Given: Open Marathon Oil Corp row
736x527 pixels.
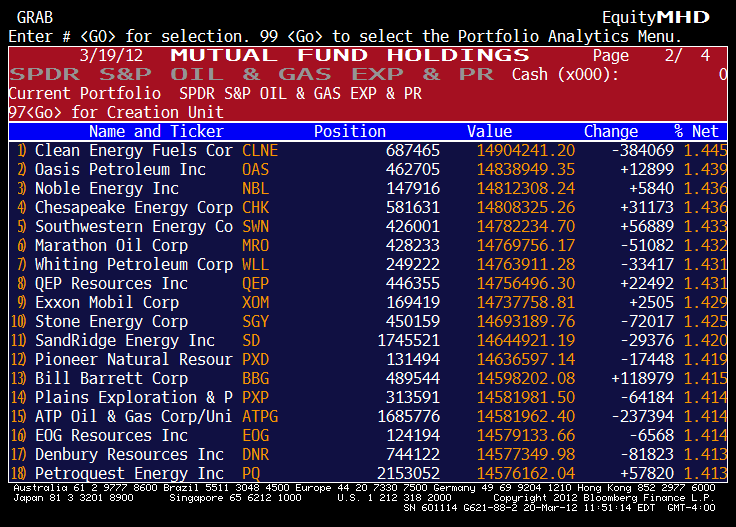Looking at the screenshot, I should click(x=368, y=245).
